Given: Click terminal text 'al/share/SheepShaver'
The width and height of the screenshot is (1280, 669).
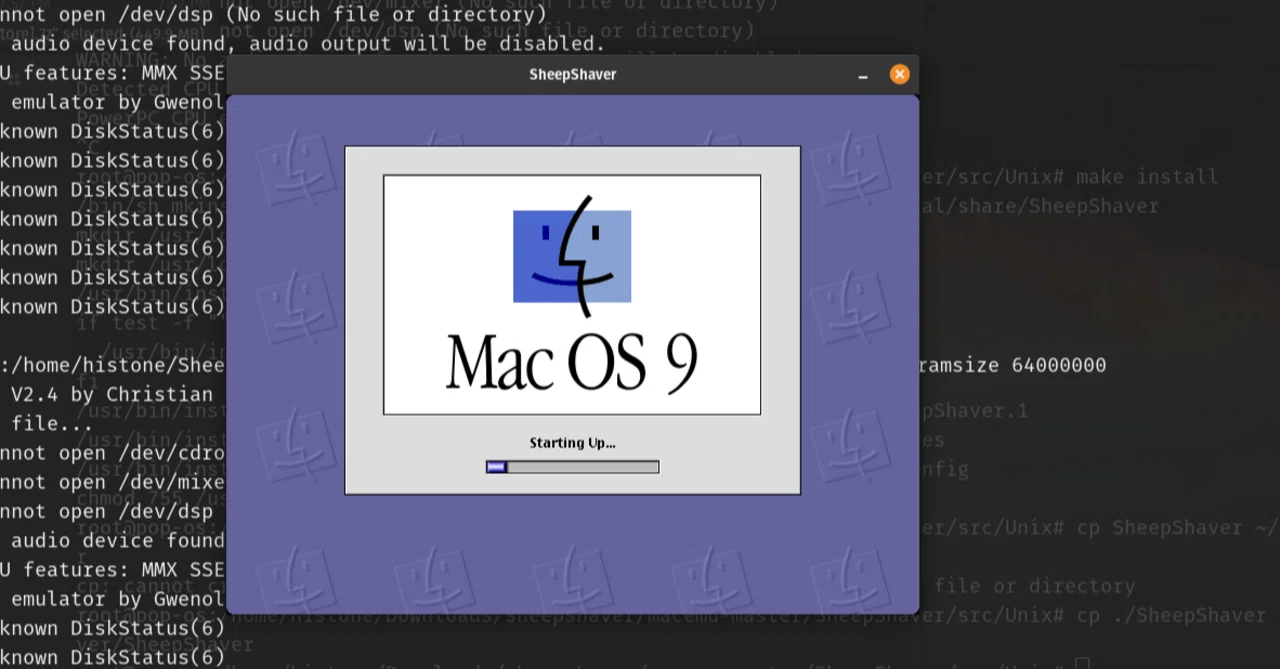Looking at the screenshot, I should click(1038, 206).
